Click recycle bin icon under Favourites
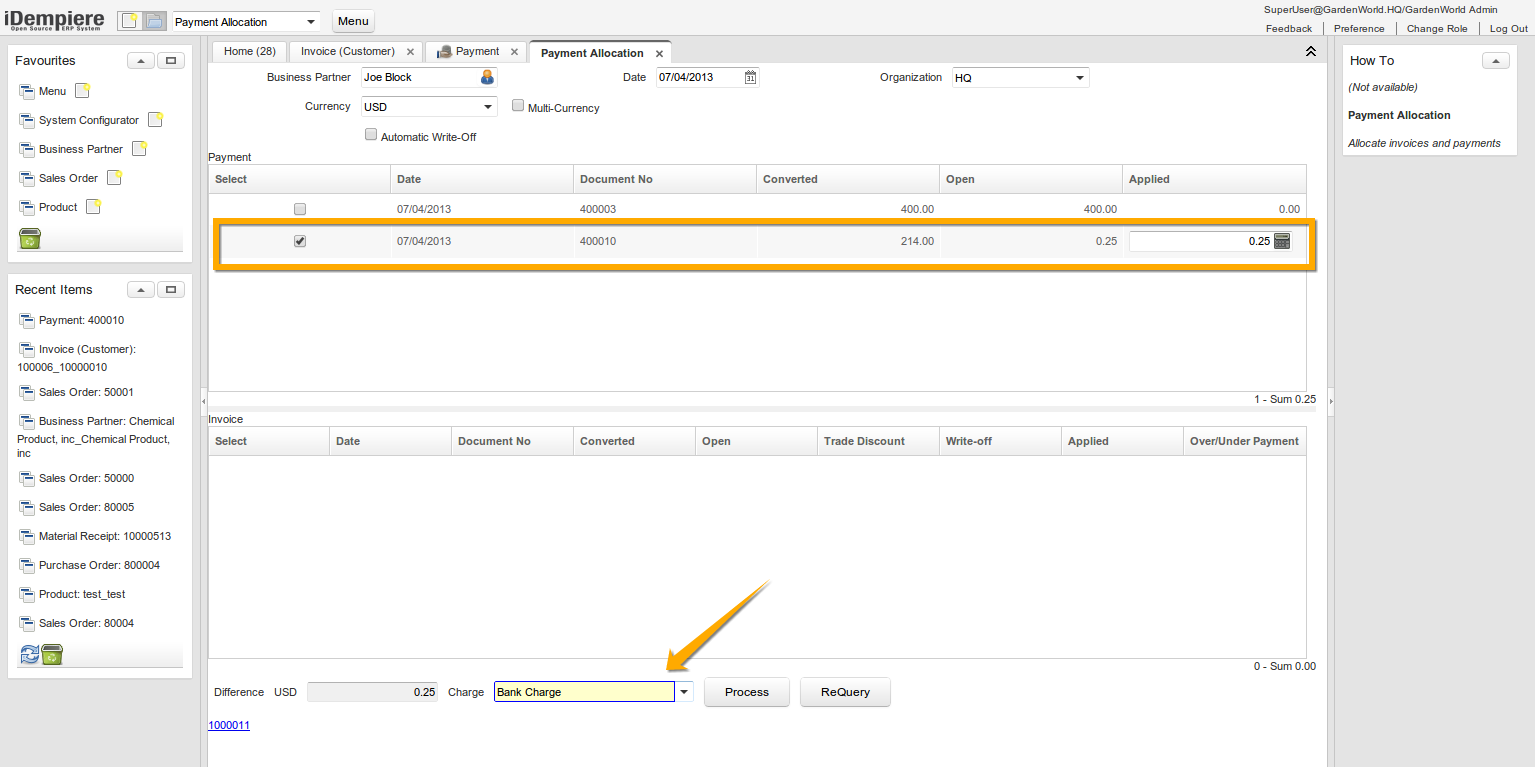The height and width of the screenshot is (767, 1535). click(30, 238)
